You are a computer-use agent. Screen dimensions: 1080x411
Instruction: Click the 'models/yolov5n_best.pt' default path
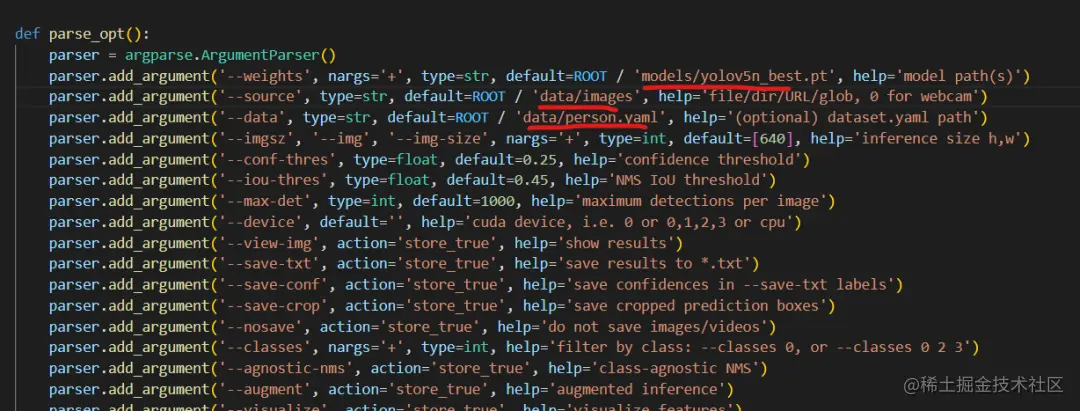(x=740, y=76)
